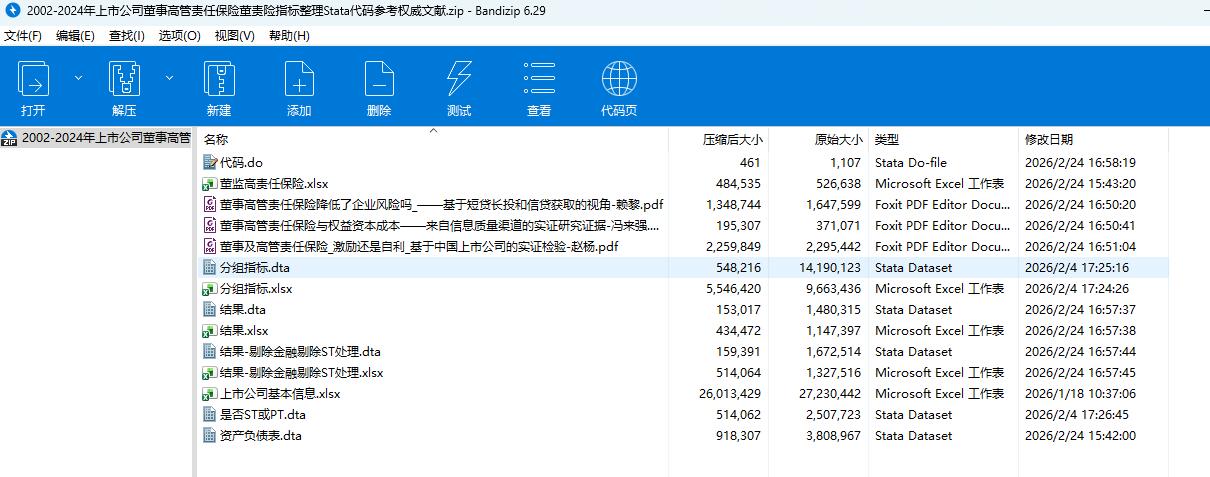Click dataset icon of 结果-剔除金融剔除ST处理.dta

click(210, 351)
